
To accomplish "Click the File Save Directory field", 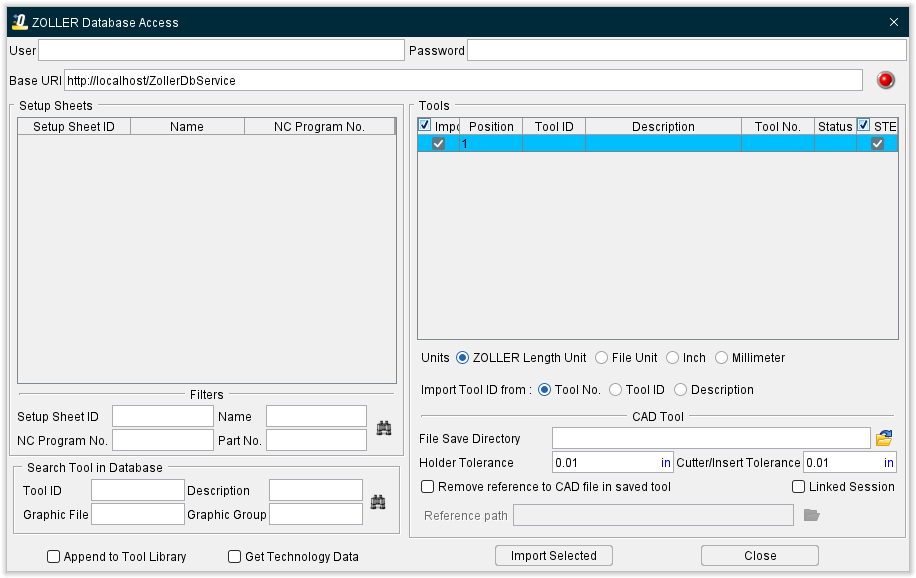I will coord(712,438).
